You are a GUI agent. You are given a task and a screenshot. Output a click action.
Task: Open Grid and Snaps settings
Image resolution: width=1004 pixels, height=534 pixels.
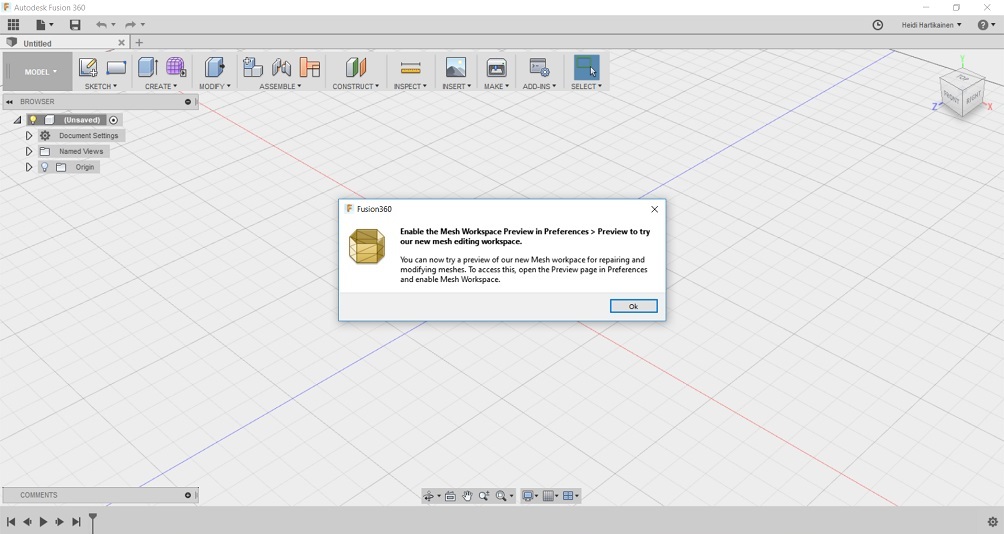[551, 496]
